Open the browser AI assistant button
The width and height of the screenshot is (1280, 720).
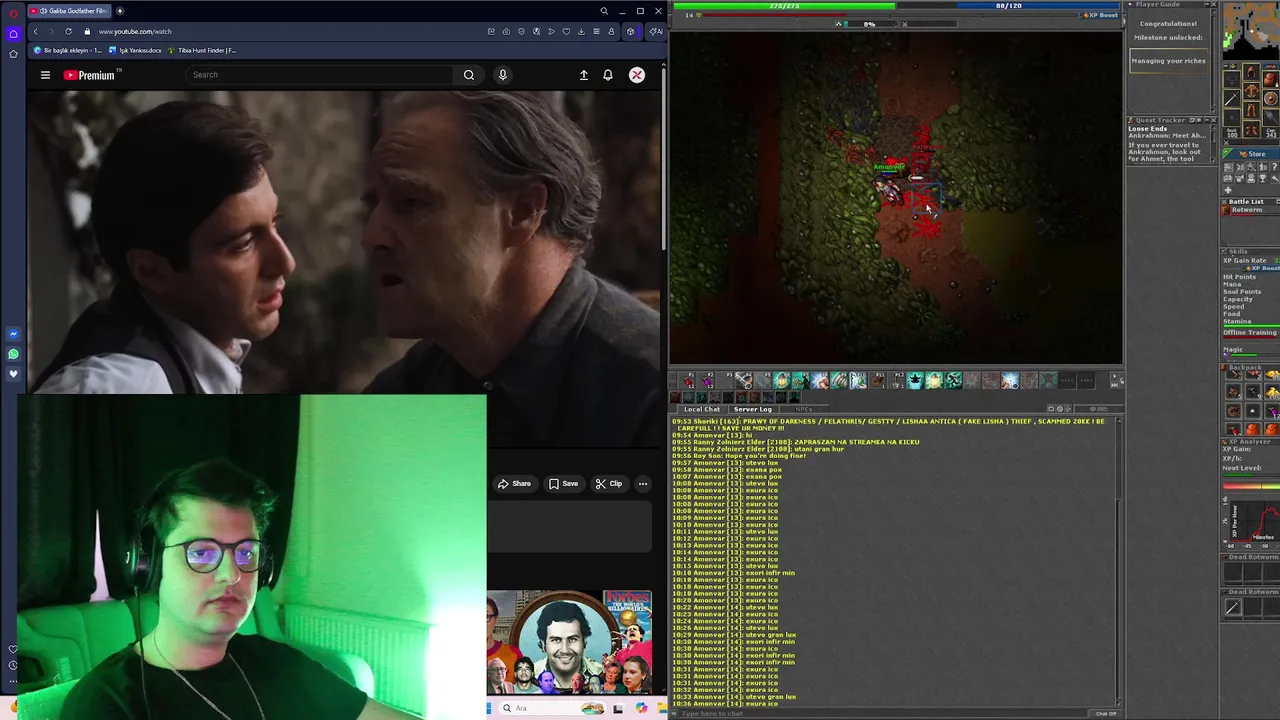coord(655,31)
